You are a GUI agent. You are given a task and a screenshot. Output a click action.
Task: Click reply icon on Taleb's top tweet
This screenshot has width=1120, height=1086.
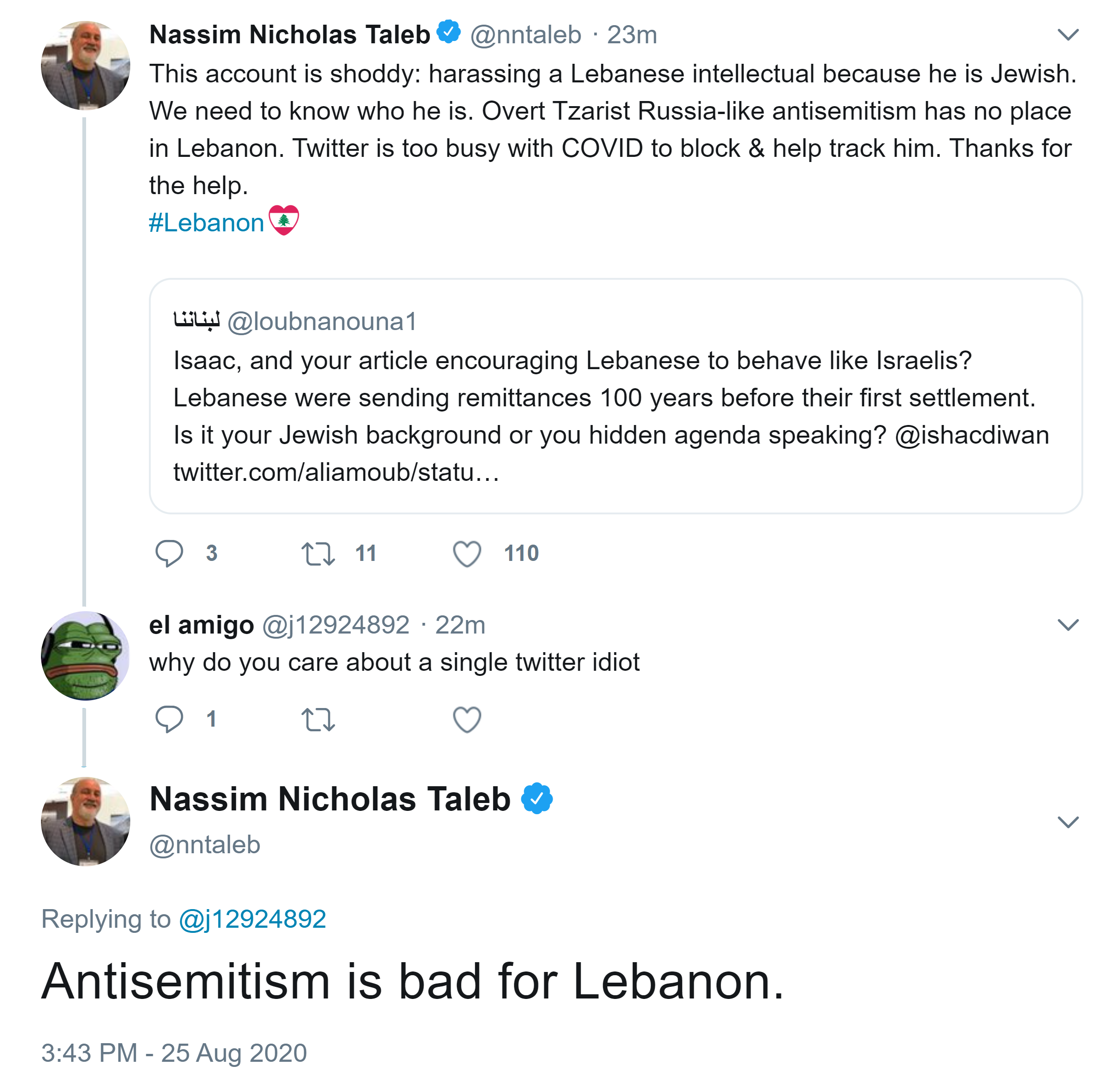coord(169,553)
